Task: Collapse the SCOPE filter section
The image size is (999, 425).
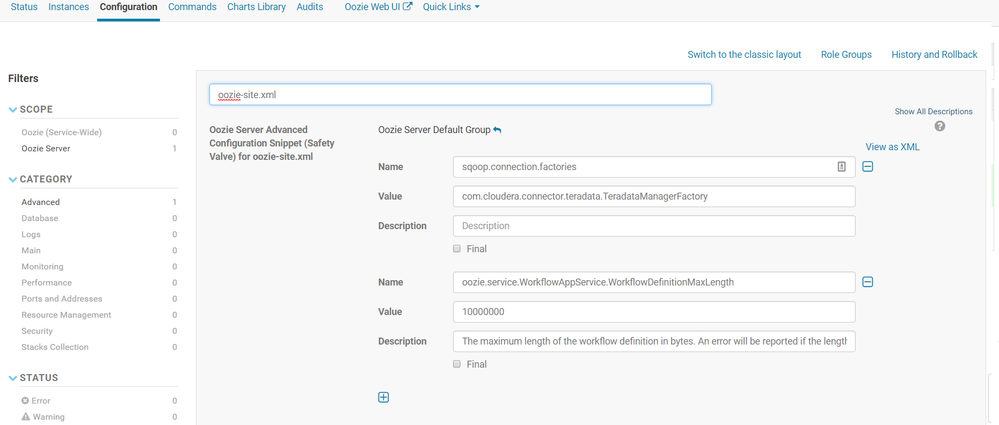Action: [13, 109]
